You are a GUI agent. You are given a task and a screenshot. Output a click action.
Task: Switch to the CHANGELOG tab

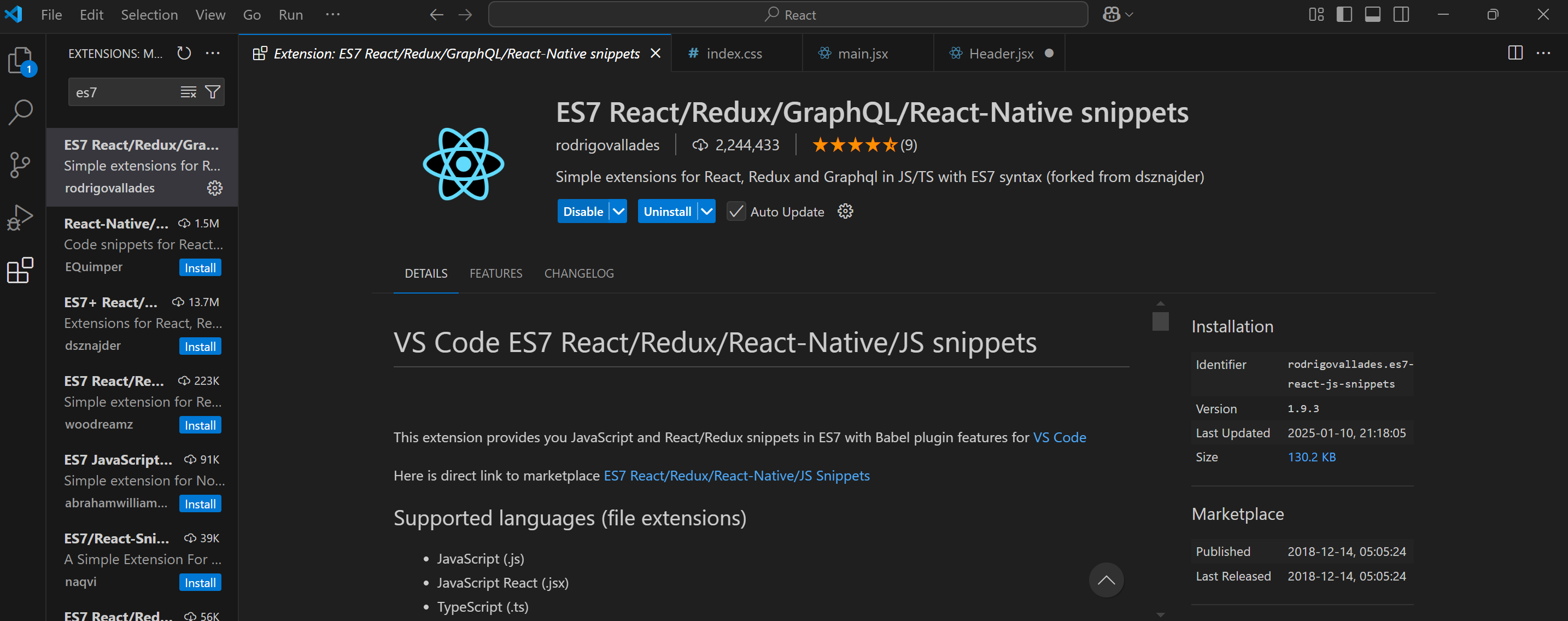point(578,273)
